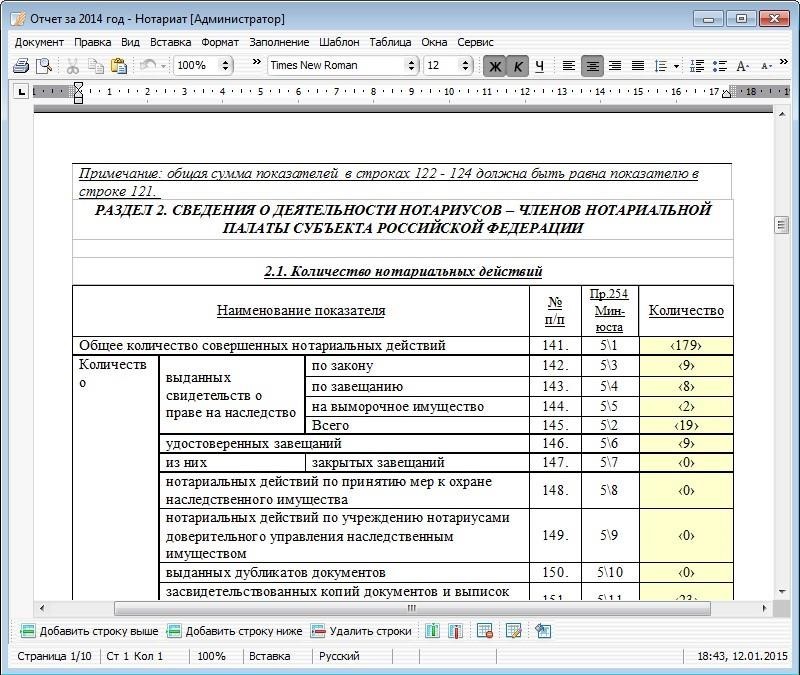The image size is (800, 675).
Task: Open the Шаблон menu
Action: coord(339,42)
